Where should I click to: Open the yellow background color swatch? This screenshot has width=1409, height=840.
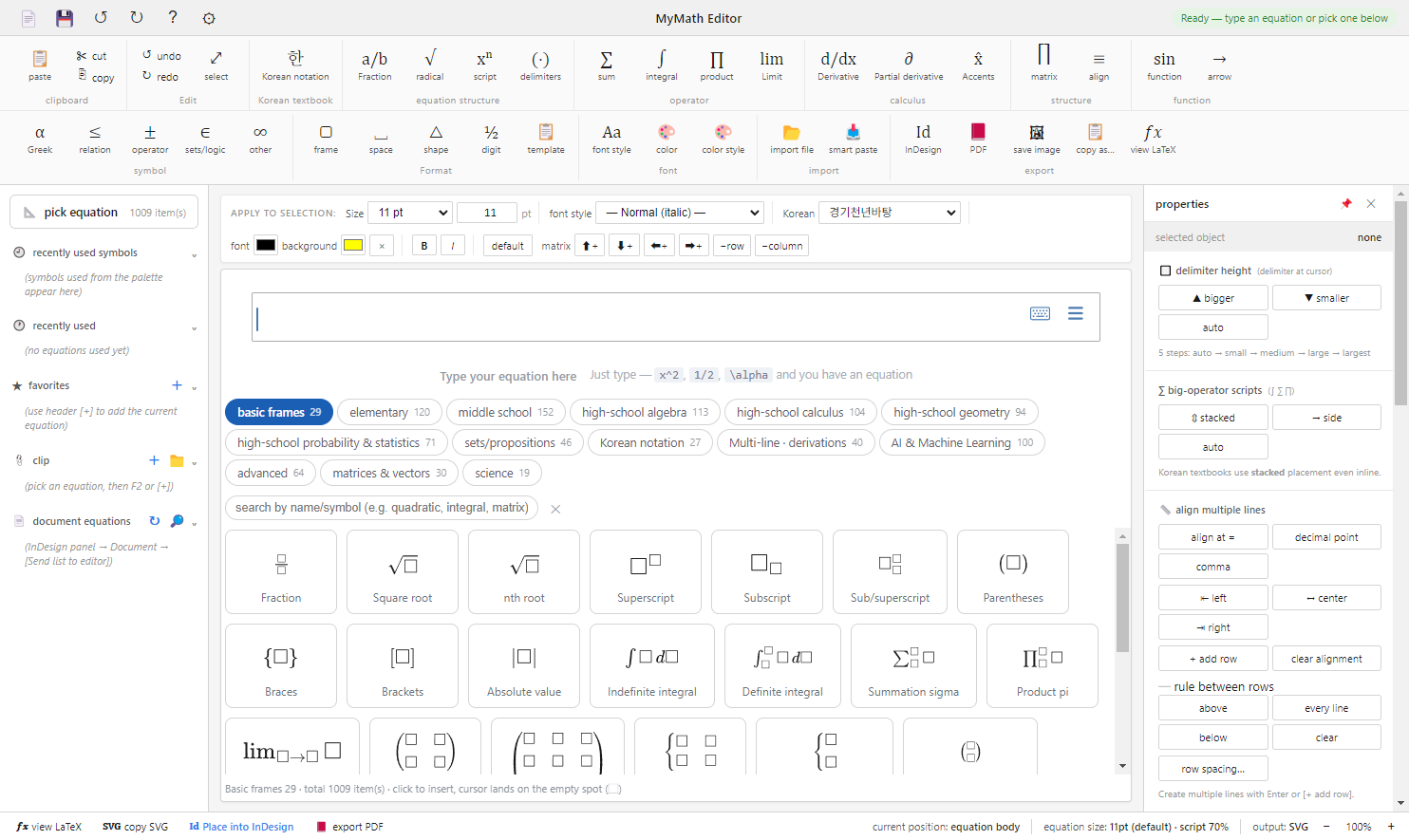[x=353, y=246]
